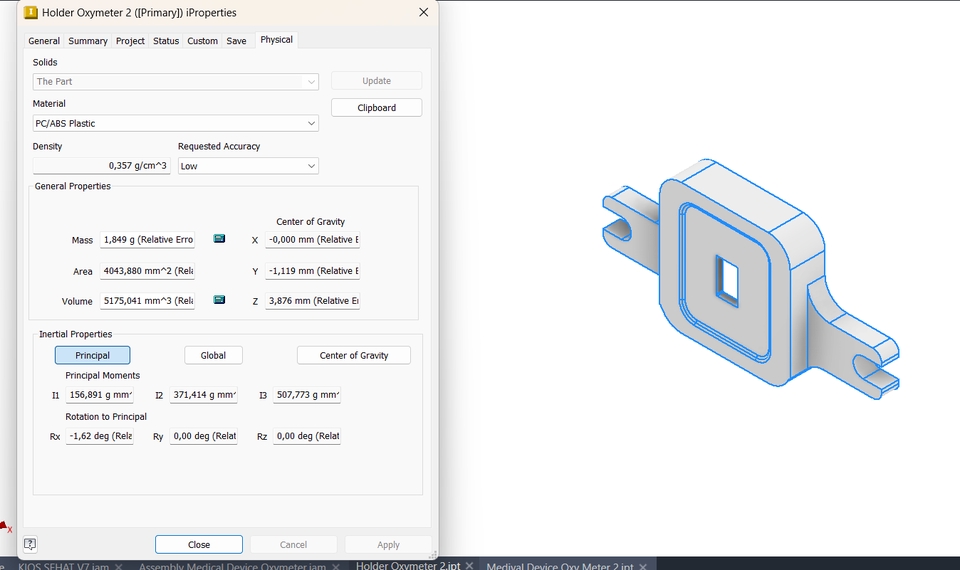This screenshot has width=960, height=570.
Task: Close the KIOS SEHAT V7.iam tab
Action: (119, 566)
